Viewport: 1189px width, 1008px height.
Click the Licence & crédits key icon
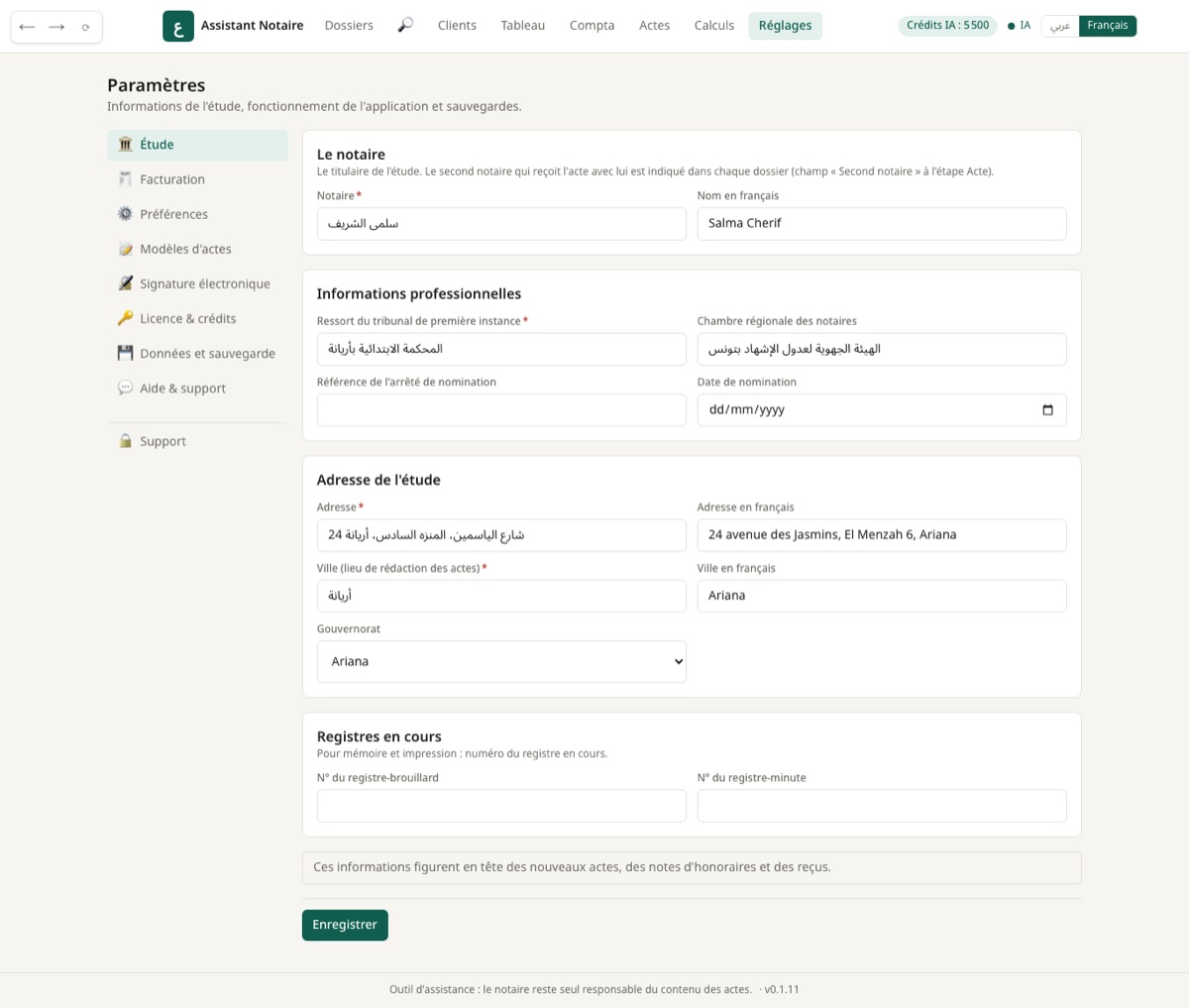125,318
